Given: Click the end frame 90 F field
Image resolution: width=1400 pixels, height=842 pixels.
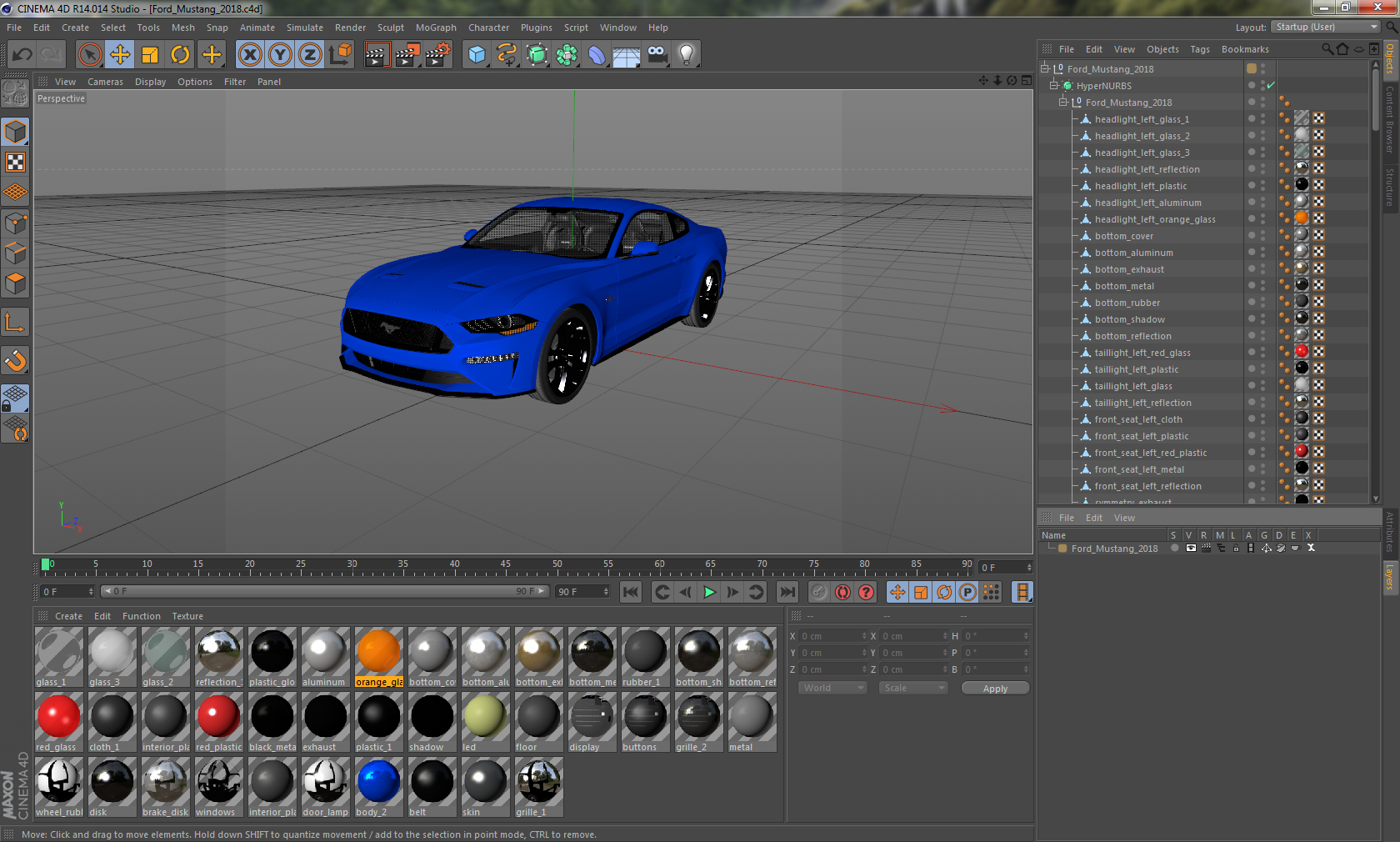Looking at the screenshot, I should tap(583, 591).
